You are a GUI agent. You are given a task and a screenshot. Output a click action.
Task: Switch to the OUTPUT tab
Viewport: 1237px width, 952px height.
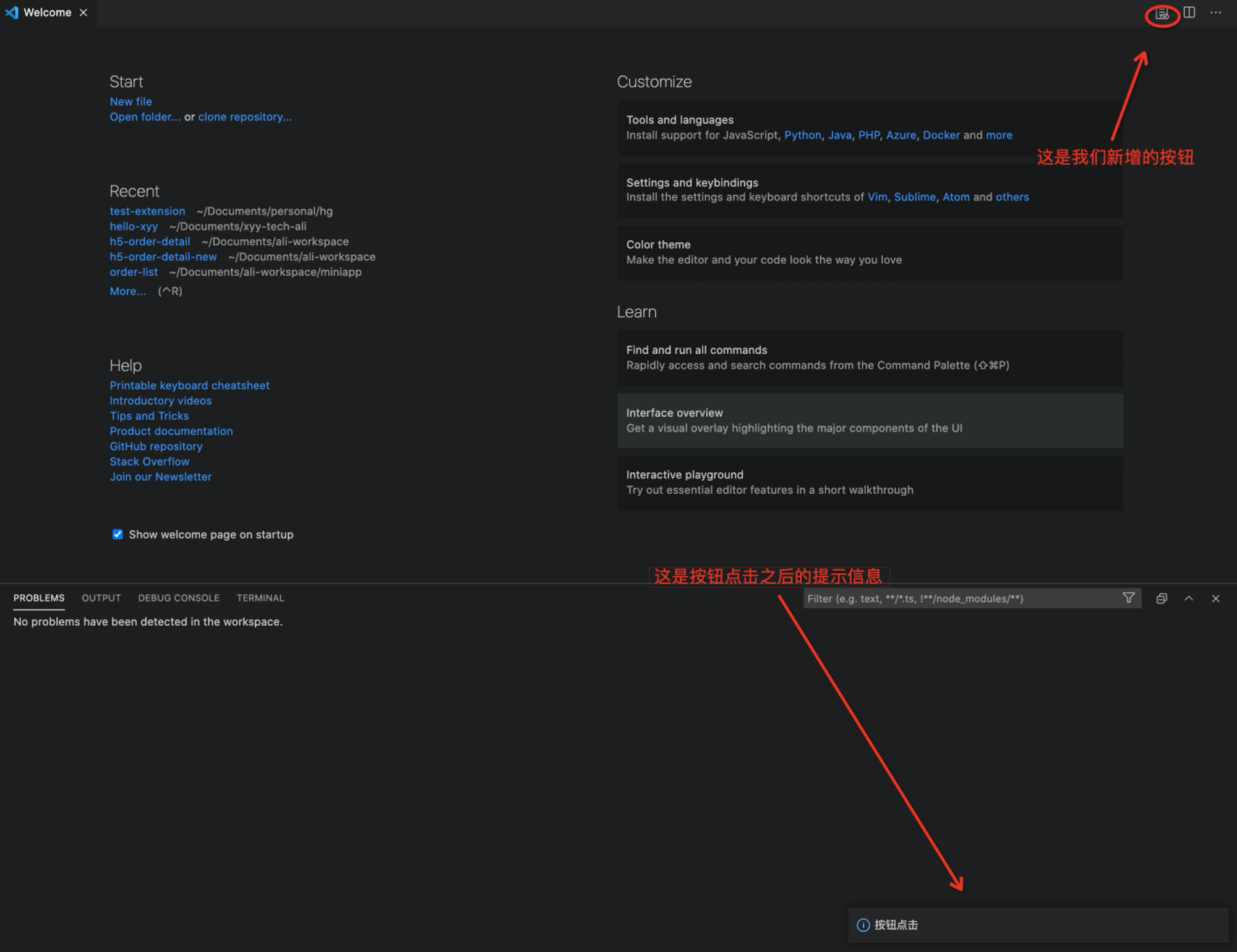pyautogui.click(x=101, y=598)
